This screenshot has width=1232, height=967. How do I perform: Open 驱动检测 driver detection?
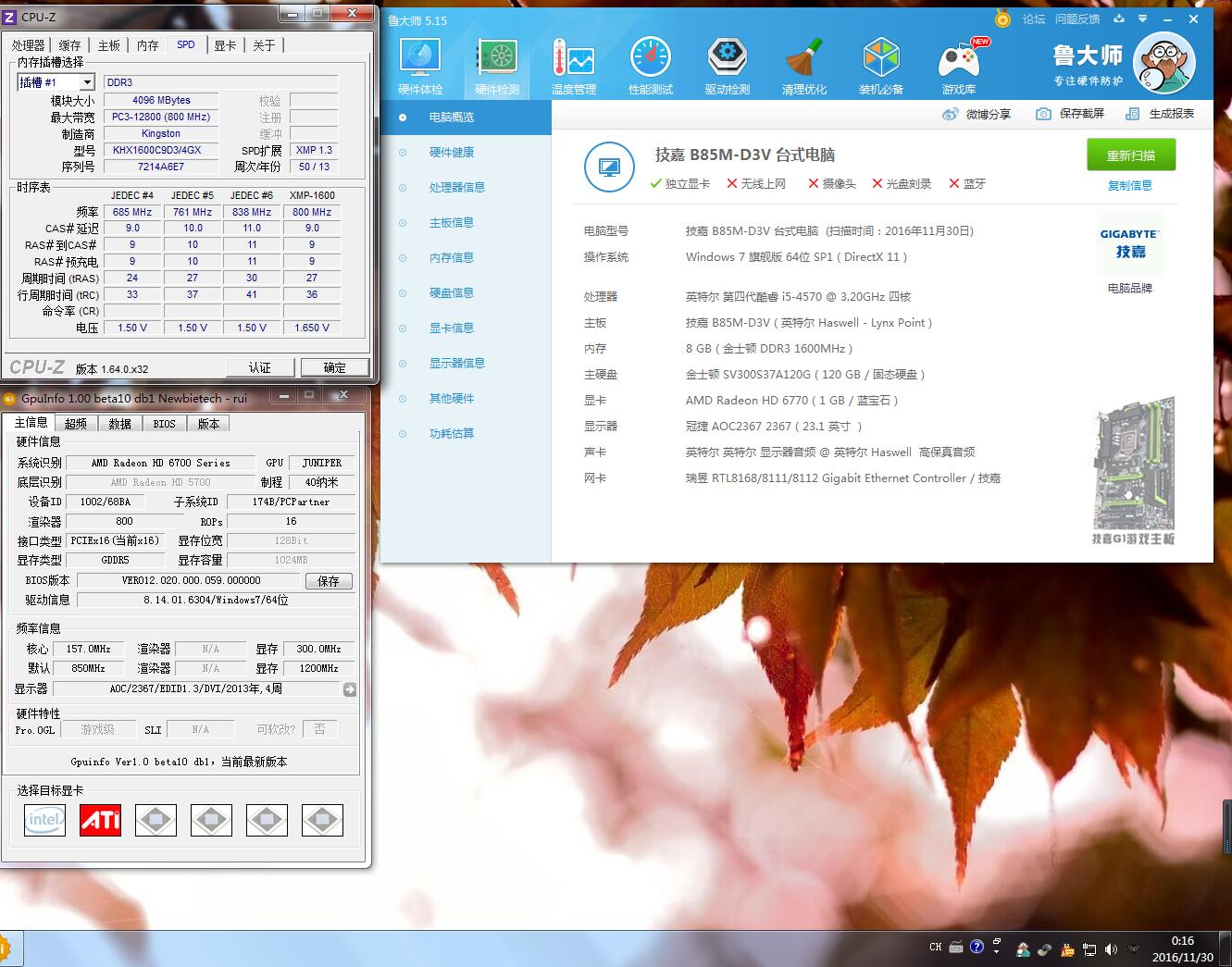pos(728,67)
